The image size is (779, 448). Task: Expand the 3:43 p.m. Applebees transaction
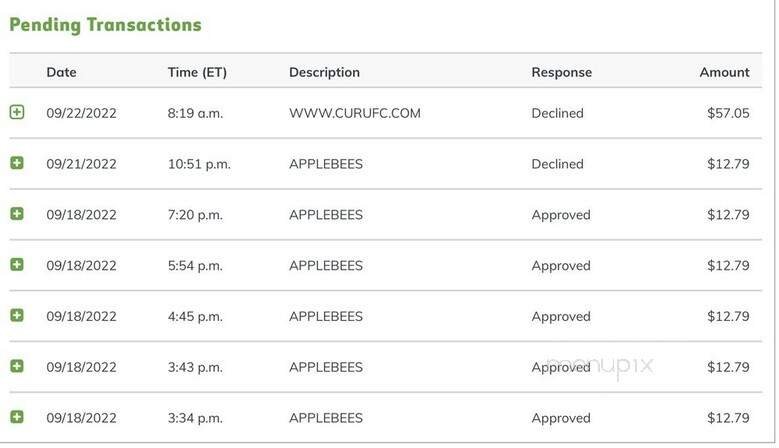pos(17,367)
